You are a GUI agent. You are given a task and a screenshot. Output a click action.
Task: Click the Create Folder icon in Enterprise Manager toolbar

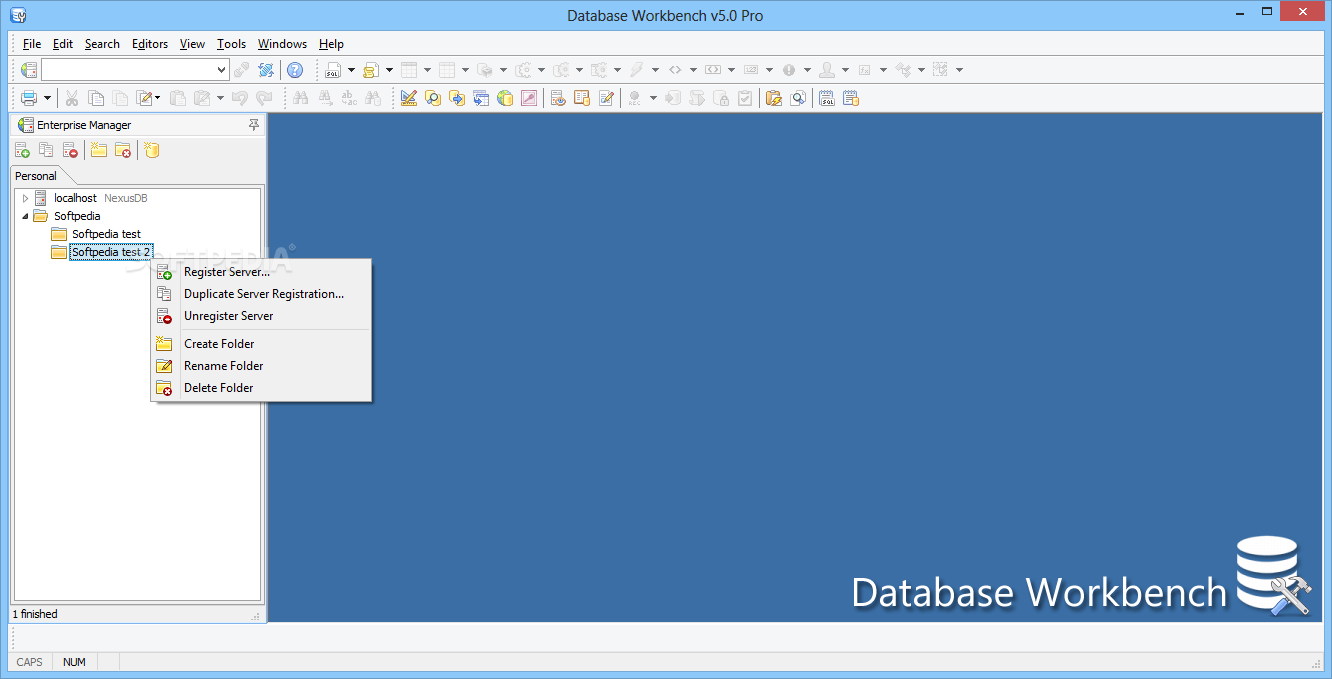point(99,150)
